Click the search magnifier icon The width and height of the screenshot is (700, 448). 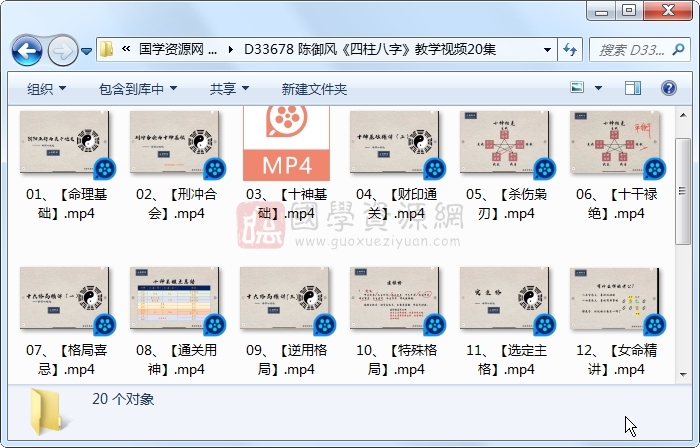pos(679,49)
